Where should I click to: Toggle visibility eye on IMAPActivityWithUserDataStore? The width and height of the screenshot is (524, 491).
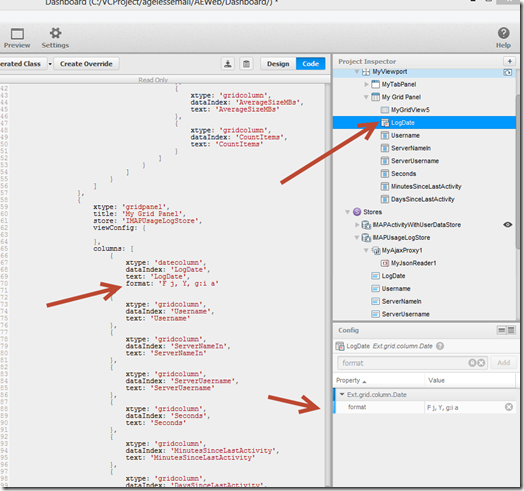pos(508,225)
